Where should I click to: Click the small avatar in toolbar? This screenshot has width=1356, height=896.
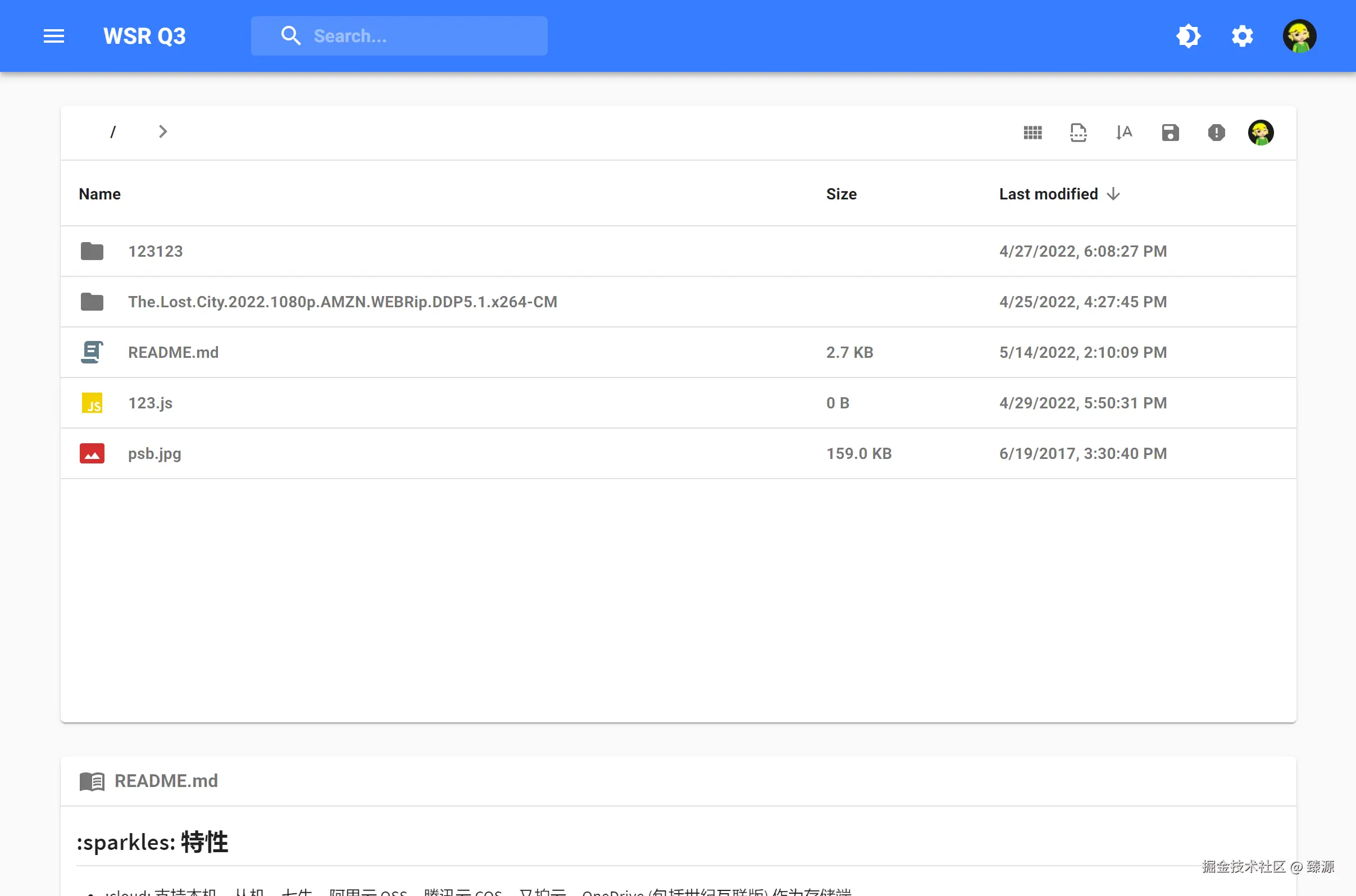coord(1260,133)
